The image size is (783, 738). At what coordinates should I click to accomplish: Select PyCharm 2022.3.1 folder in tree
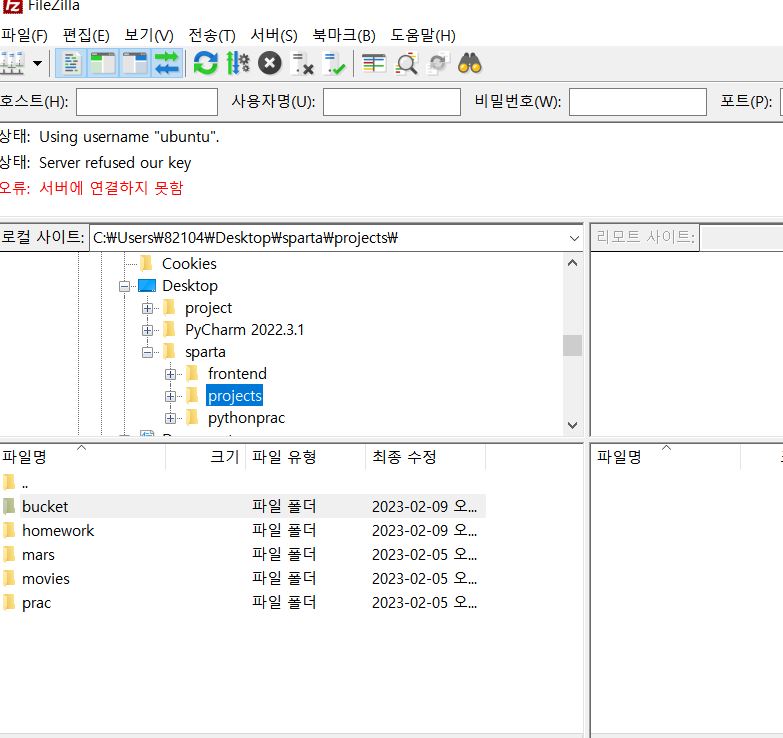tap(244, 330)
